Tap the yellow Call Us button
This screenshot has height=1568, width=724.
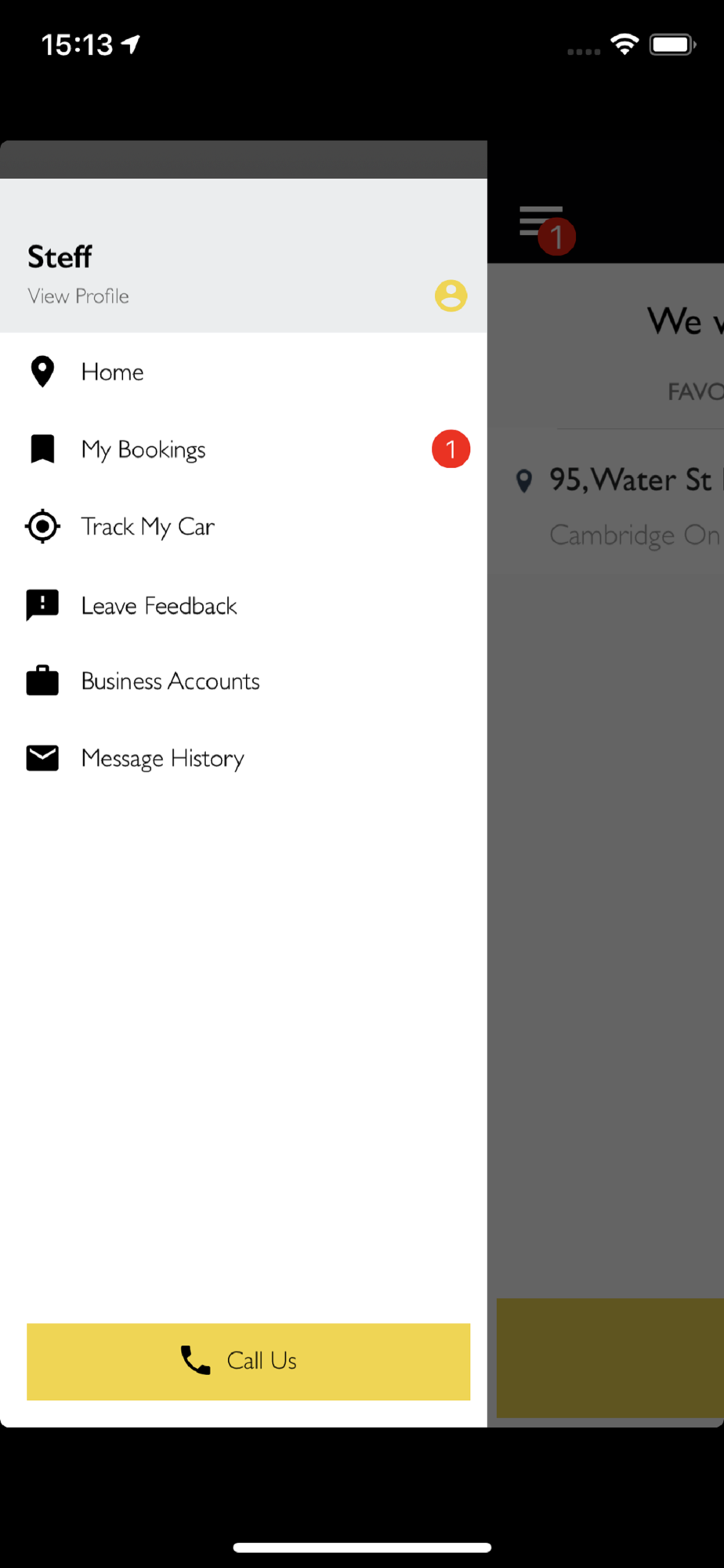[x=248, y=1362]
